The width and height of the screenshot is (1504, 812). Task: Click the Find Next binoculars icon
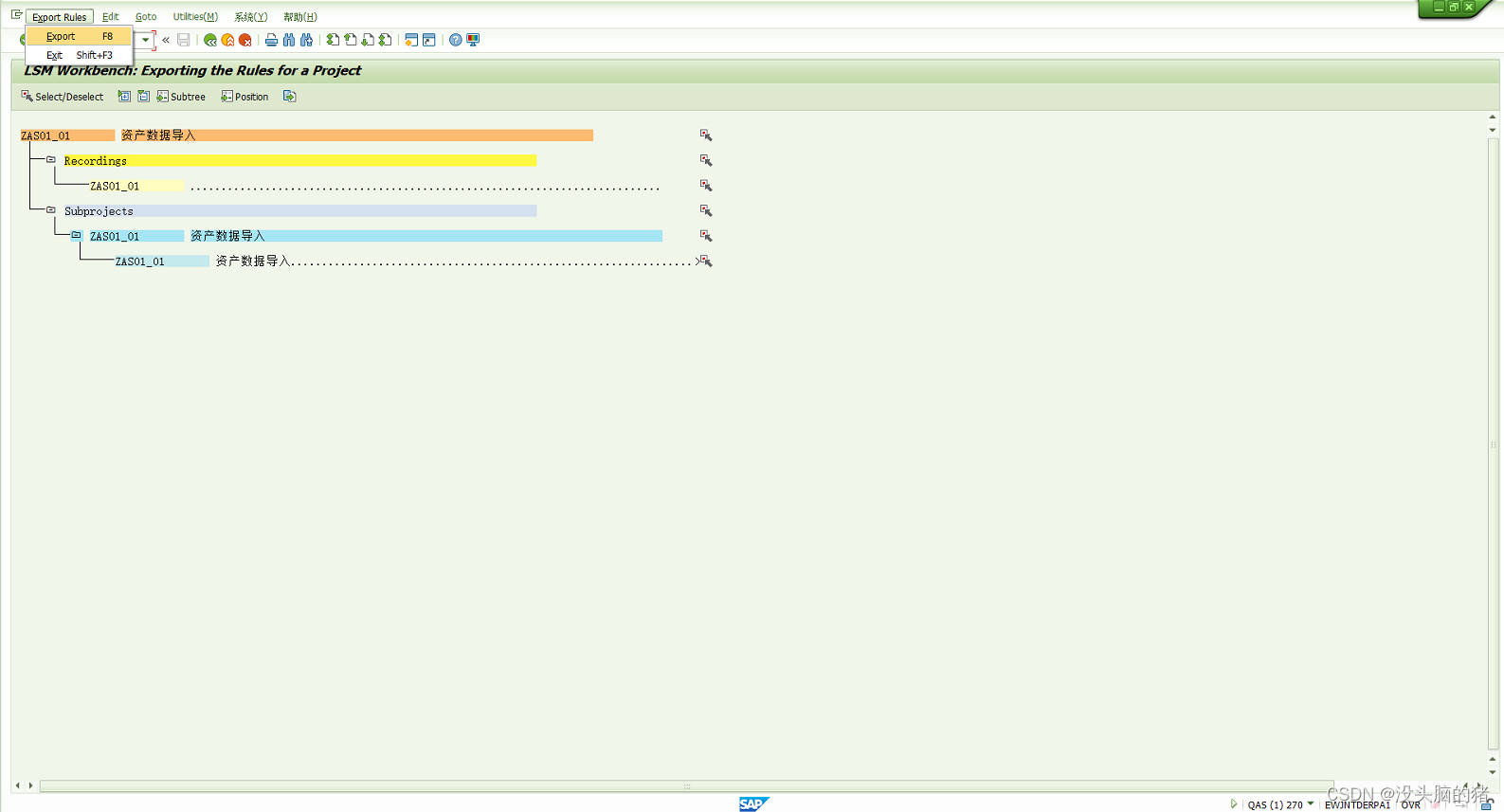pos(306,40)
